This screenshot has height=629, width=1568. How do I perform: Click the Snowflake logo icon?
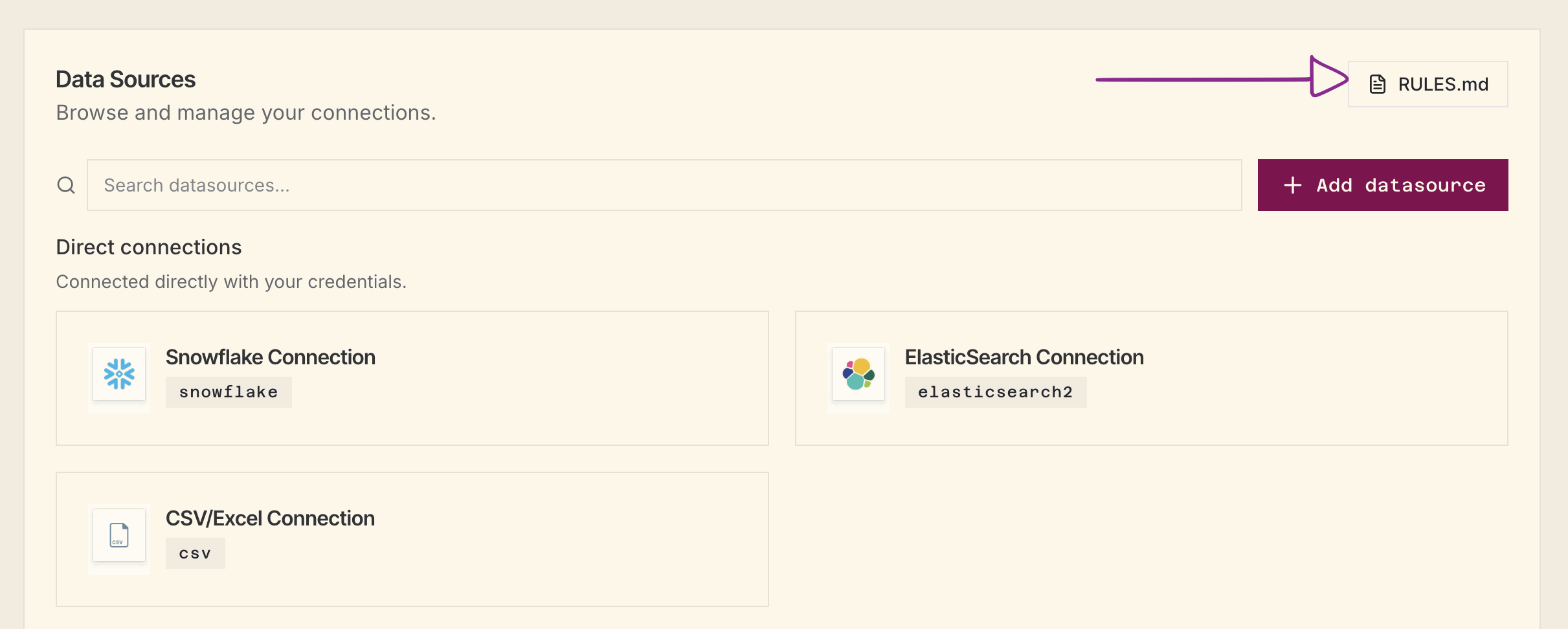(x=119, y=374)
